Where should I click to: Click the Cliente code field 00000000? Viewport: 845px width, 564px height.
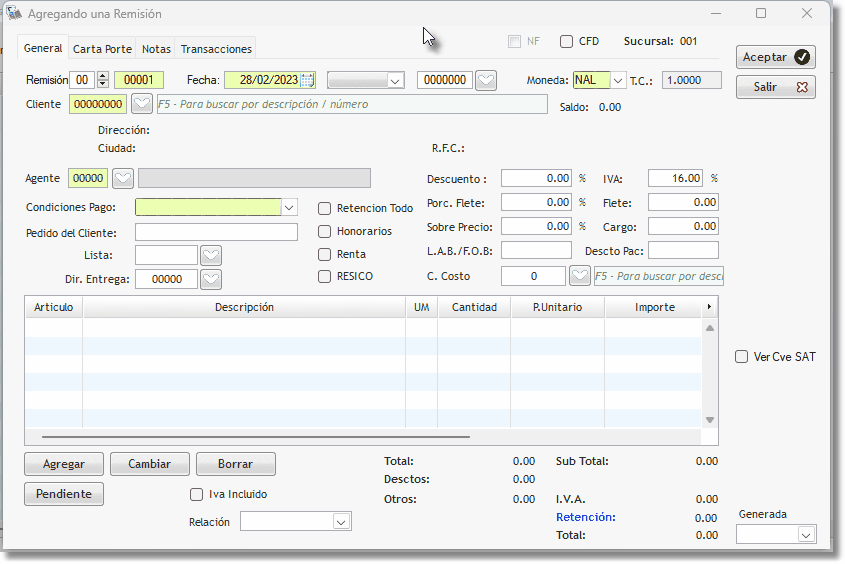point(98,104)
